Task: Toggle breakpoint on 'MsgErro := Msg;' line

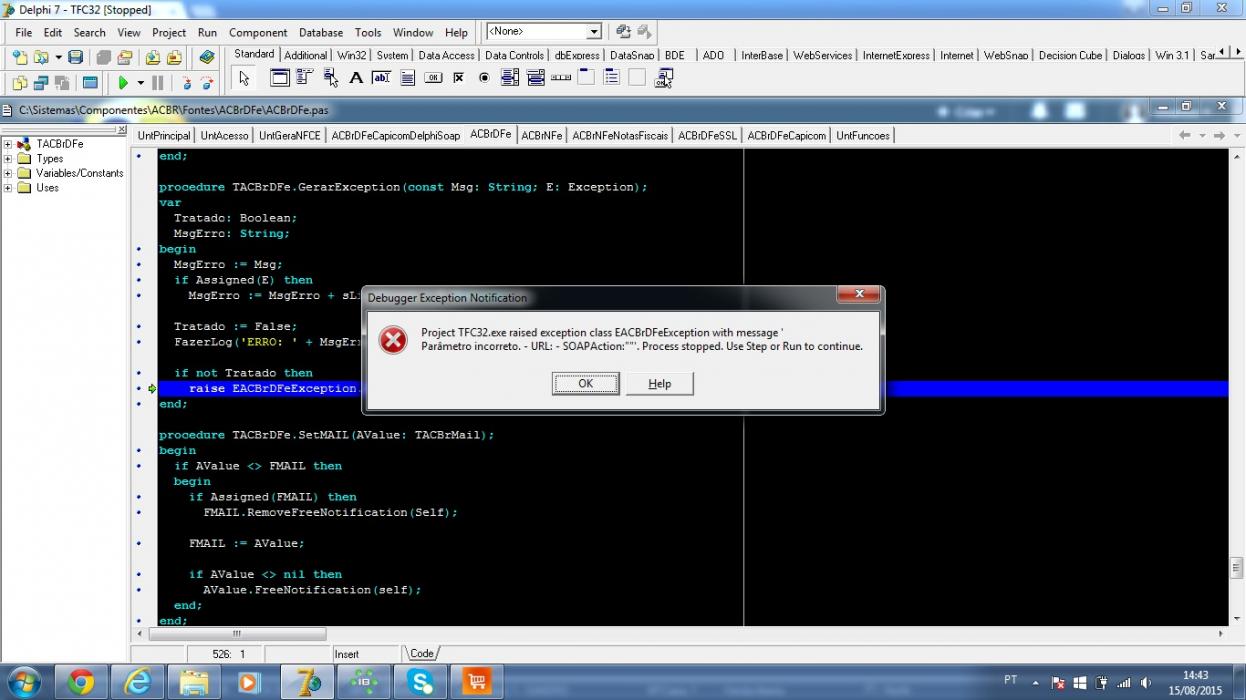Action: (x=139, y=265)
